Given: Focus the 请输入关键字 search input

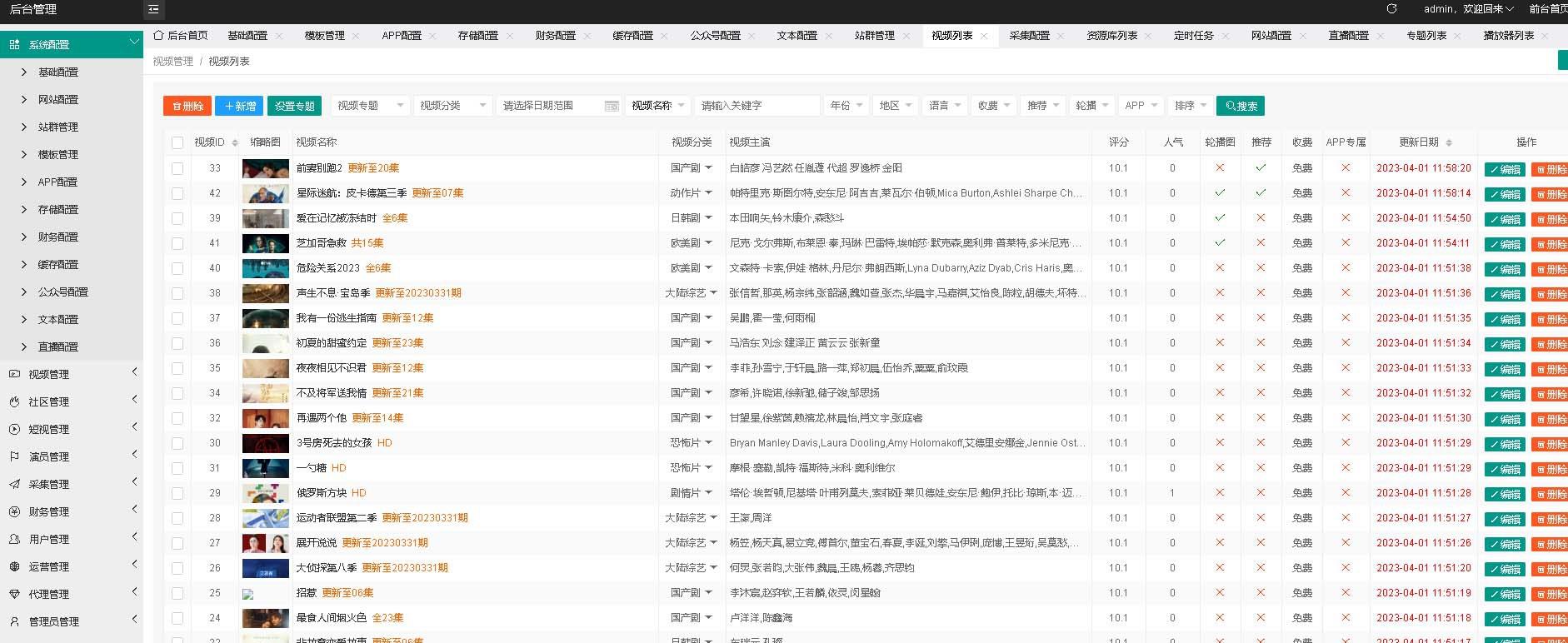Looking at the screenshot, I should 757,106.
